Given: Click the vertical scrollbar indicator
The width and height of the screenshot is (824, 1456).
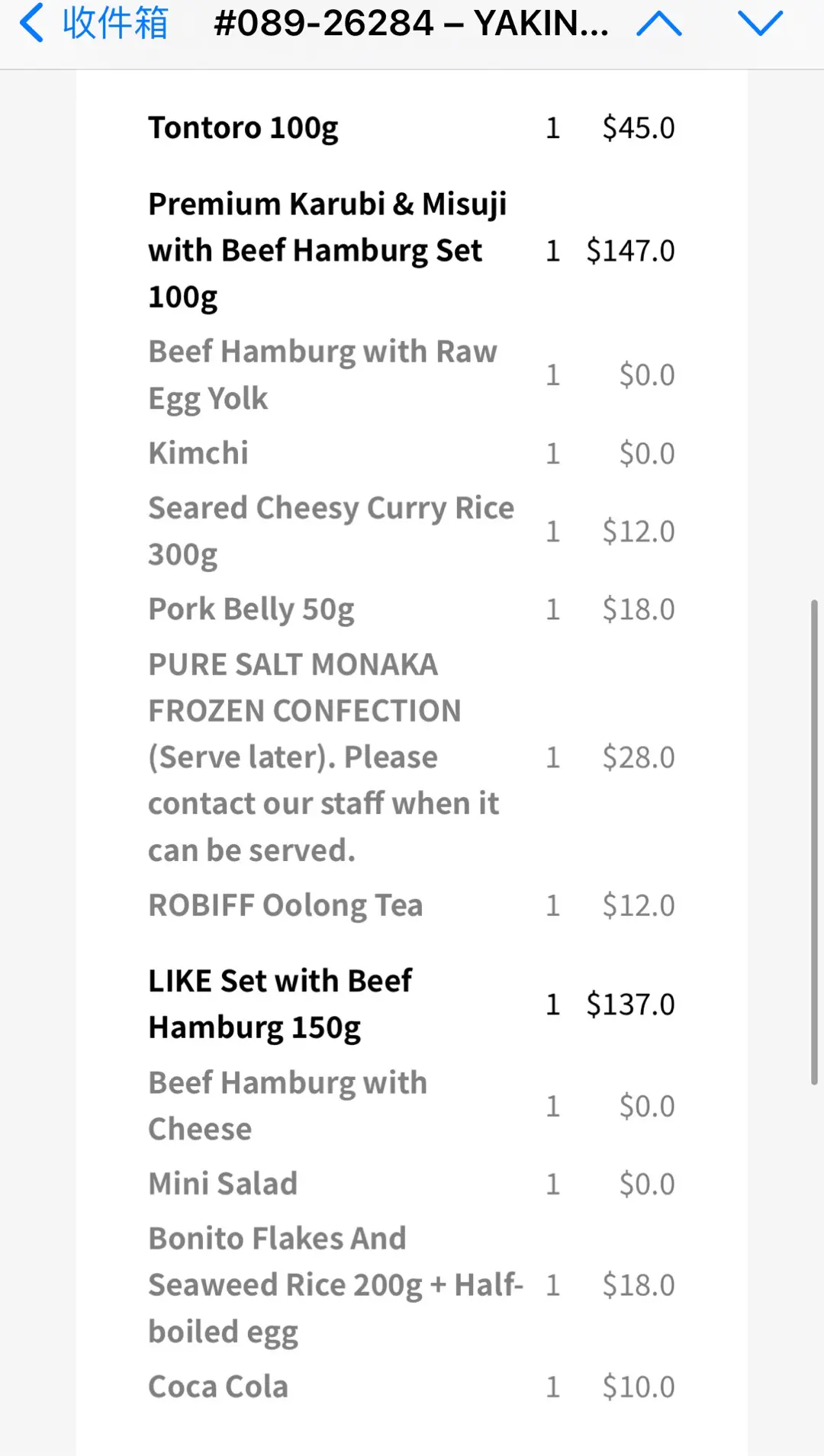Looking at the screenshot, I should pyautogui.click(x=814, y=841).
